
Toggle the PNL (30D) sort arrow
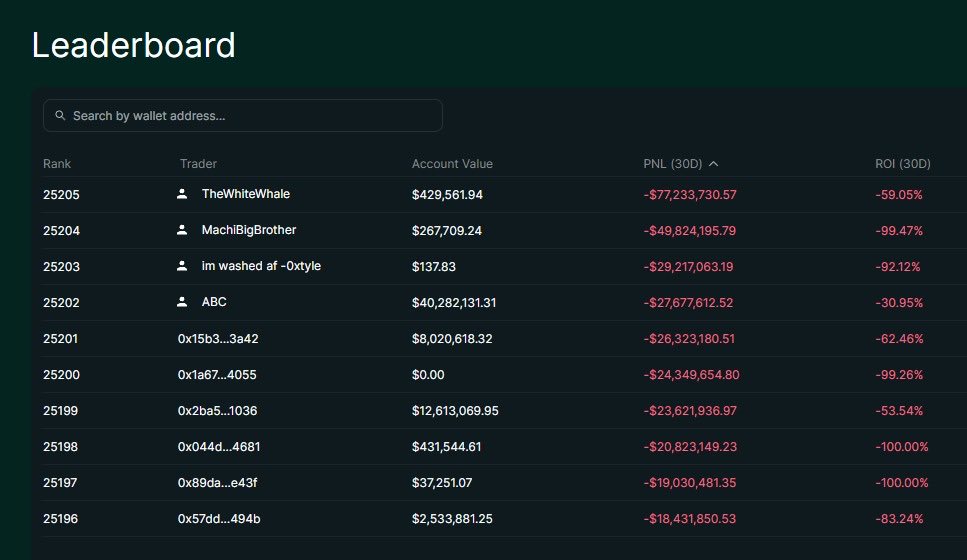714,163
